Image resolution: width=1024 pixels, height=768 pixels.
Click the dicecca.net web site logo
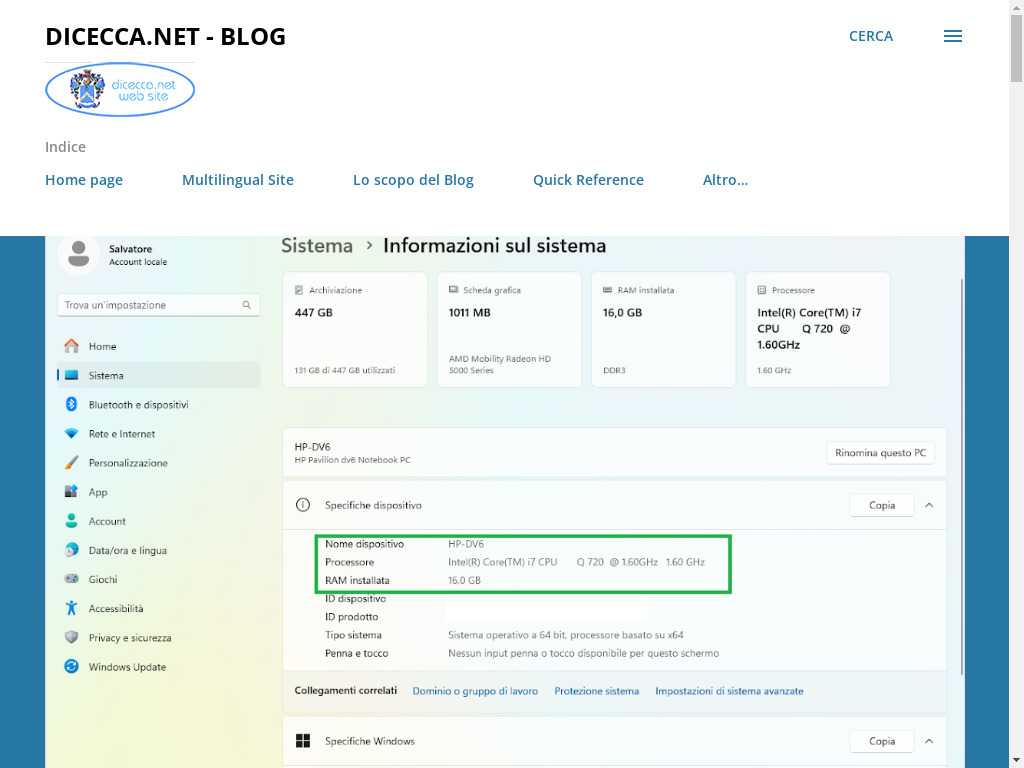[x=120, y=89]
